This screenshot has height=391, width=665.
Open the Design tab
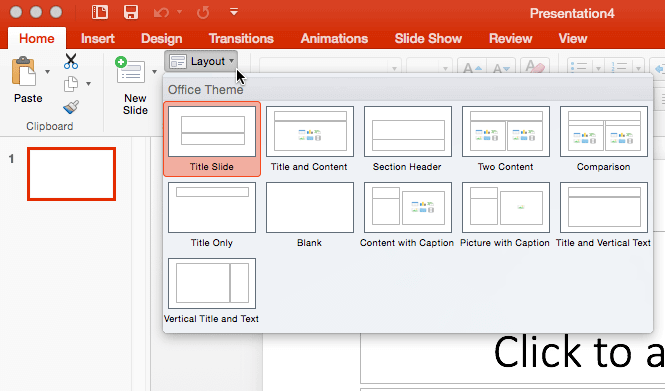coord(162,39)
